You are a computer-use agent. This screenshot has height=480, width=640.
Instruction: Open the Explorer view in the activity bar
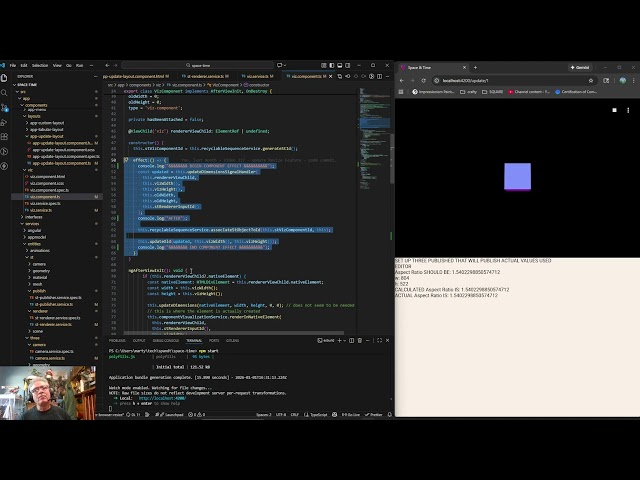(x=4, y=78)
